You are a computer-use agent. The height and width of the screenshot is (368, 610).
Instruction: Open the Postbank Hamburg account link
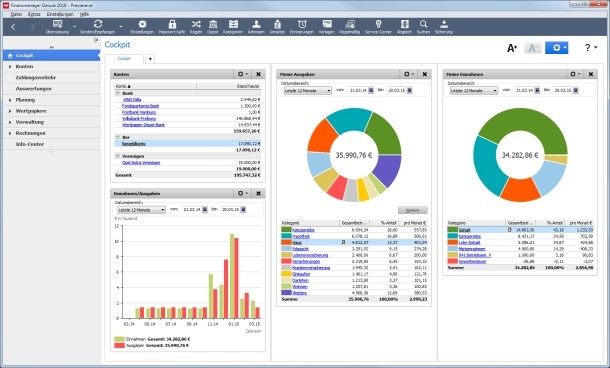pyautogui.click(x=139, y=112)
